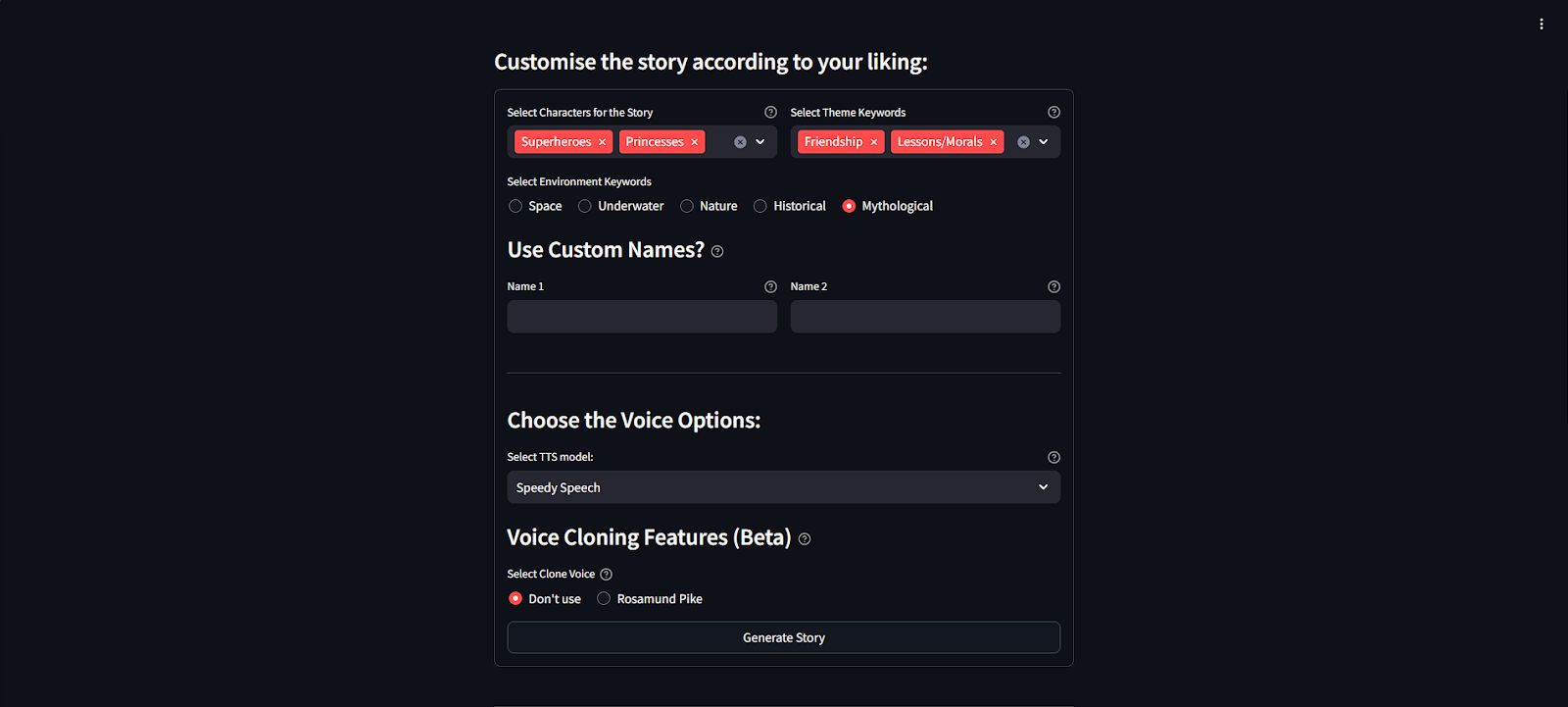
Task: Select Rosamund Pike clone voice
Action: pyautogui.click(x=604, y=599)
